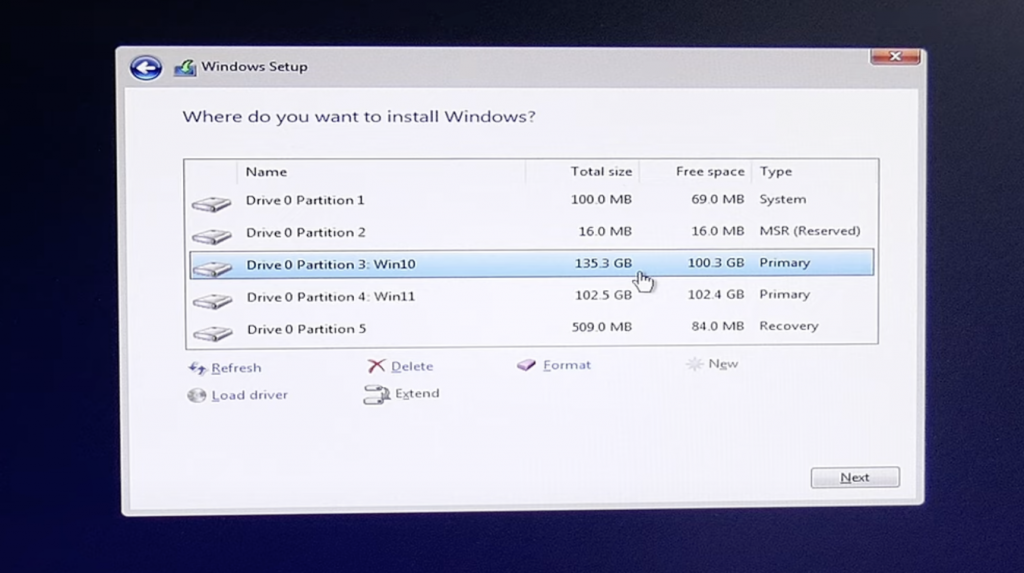1024x573 pixels.
Task: Click the 84.0 MB free space cell
Action: click(718, 325)
